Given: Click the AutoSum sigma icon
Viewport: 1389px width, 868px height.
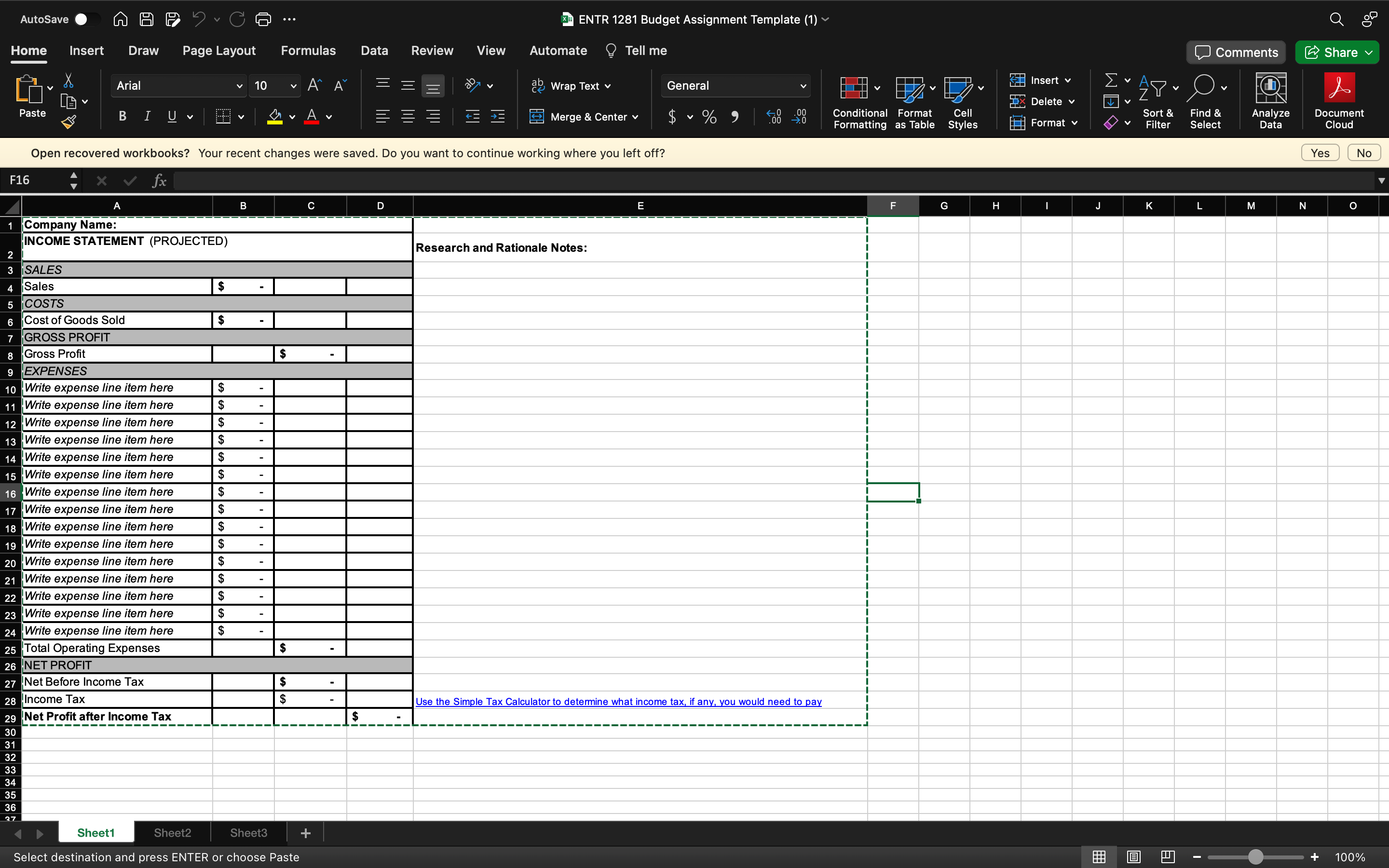Looking at the screenshot, I should [x=1111, y=80].
